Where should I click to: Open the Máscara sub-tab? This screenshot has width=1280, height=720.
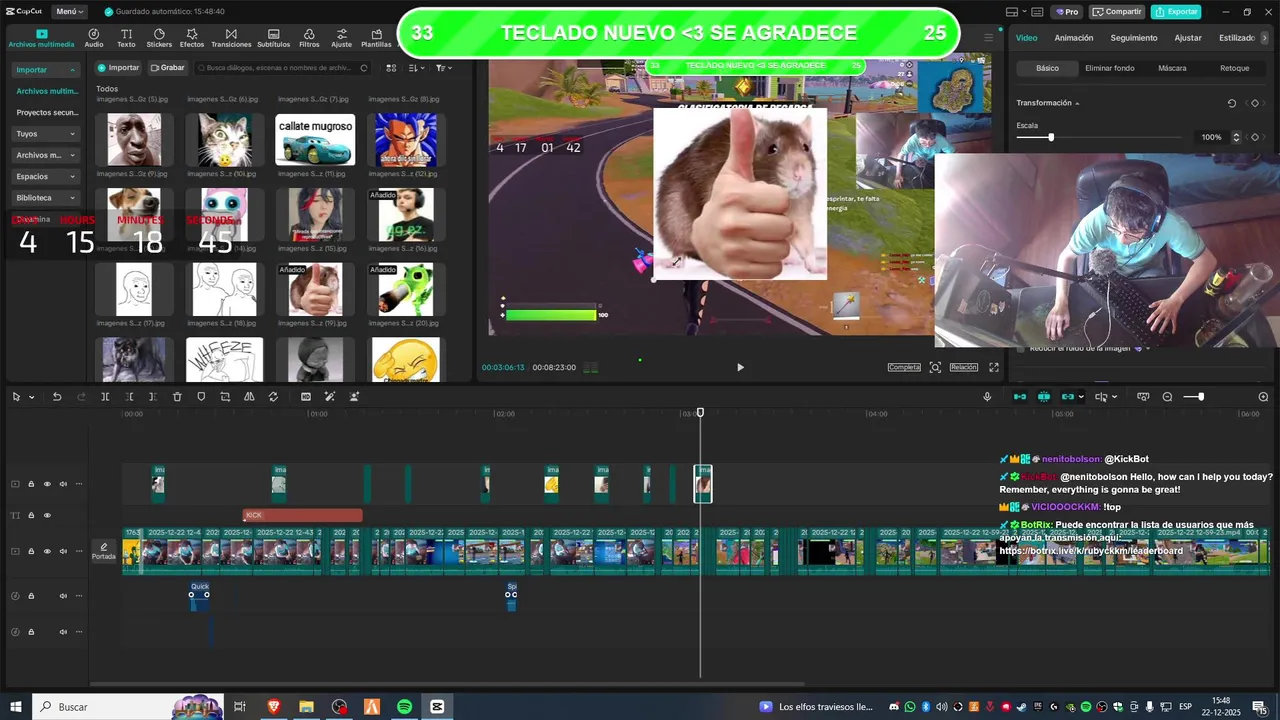coord(1172,68)
